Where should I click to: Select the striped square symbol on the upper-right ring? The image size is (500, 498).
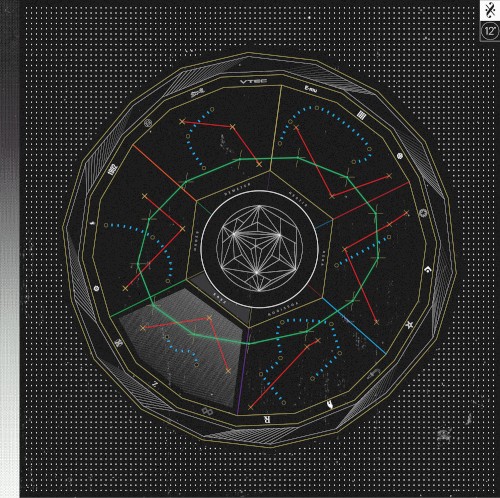362,115
